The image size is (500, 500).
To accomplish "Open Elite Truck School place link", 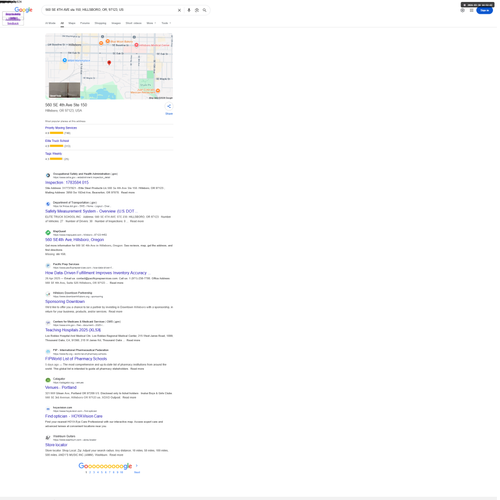I will pos(57,141).
